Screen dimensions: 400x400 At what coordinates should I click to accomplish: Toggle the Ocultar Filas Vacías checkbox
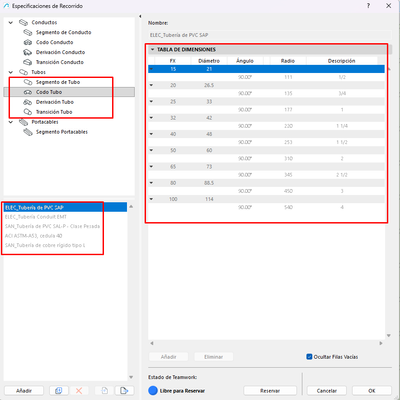[x=309, y=357]
